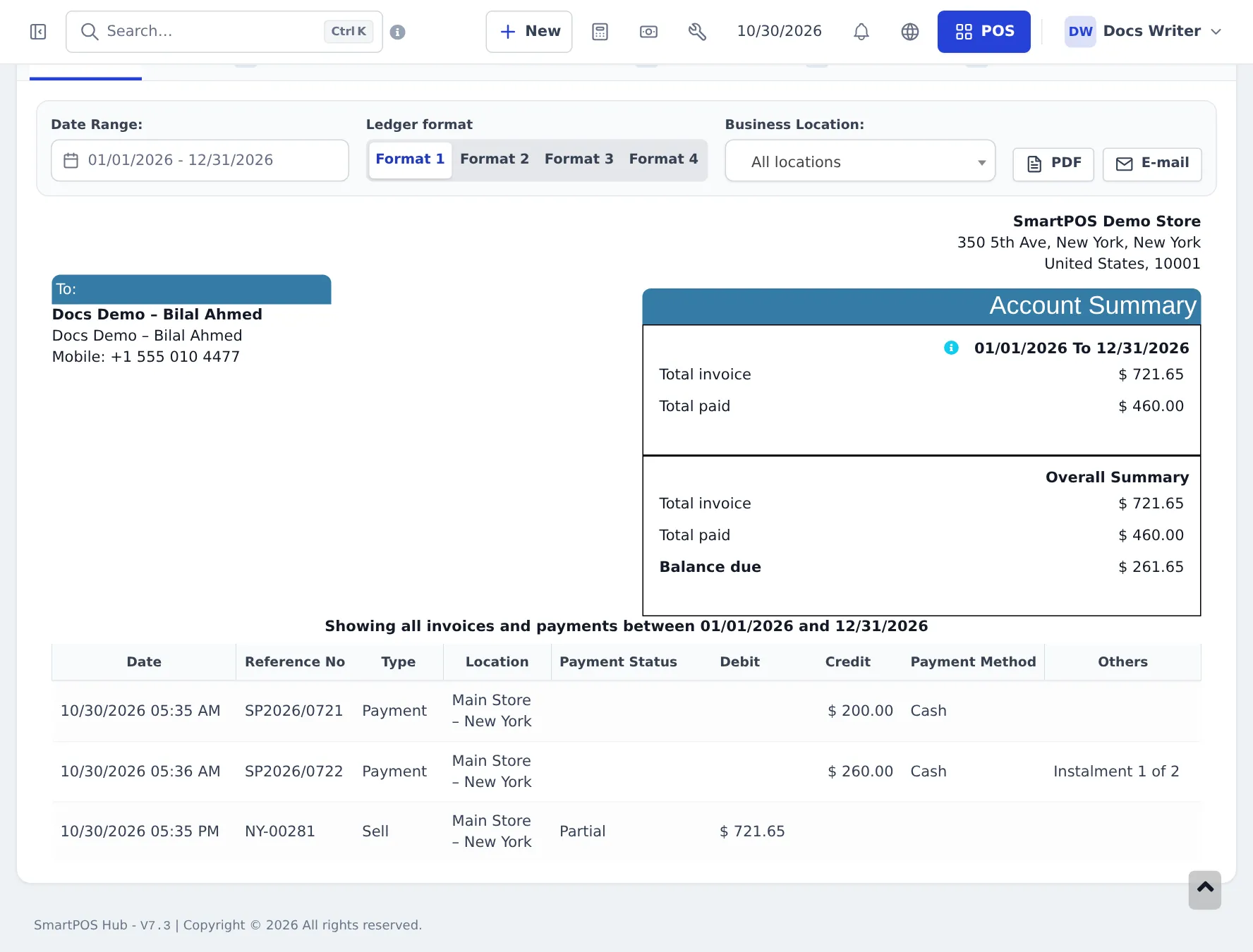The image size is (1253, 952).
Task: Open the POS screen
Action: coord(983,32)
